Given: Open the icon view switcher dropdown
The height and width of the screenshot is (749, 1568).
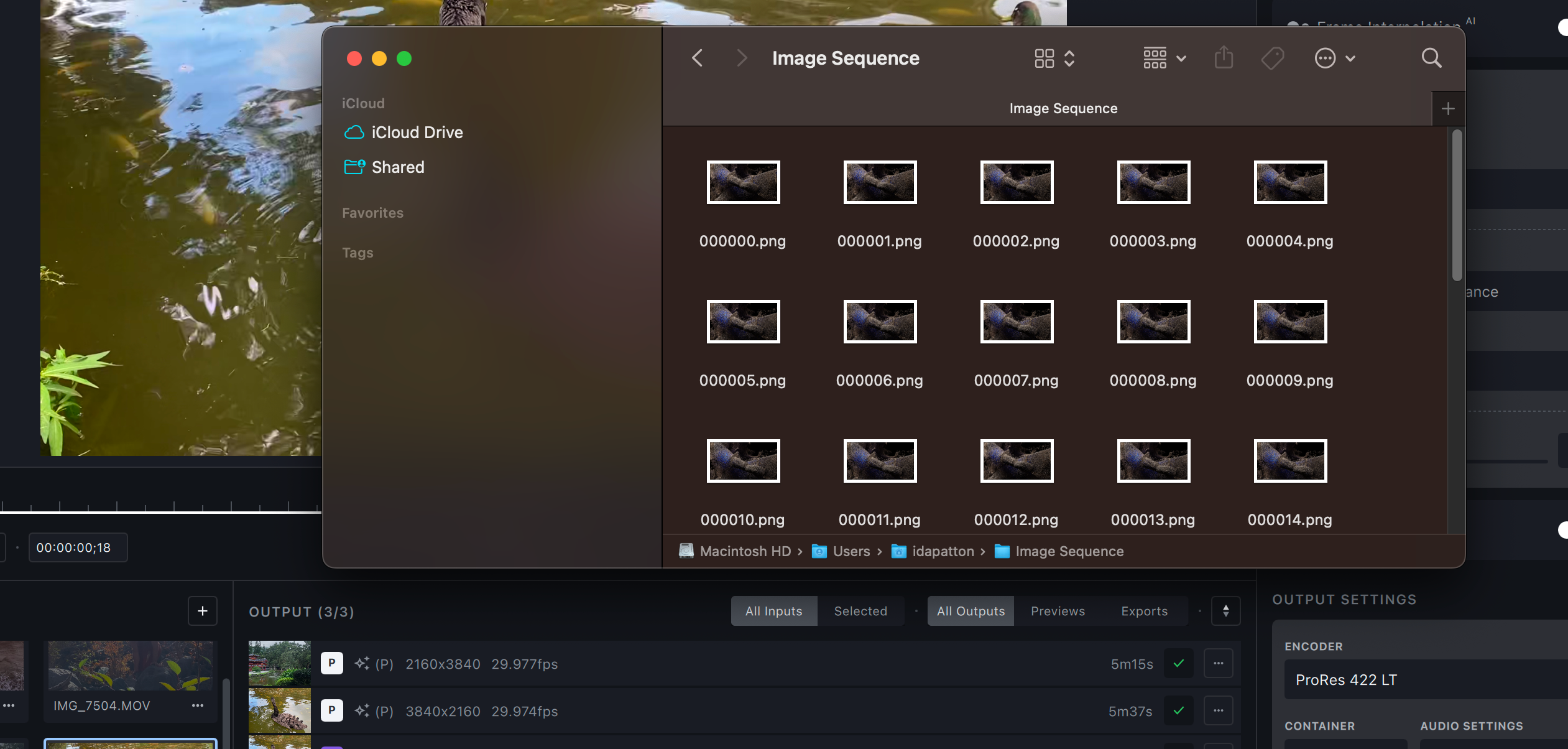Looking at the screenshot, I should pyautogui.click(x=1054, y=58).
